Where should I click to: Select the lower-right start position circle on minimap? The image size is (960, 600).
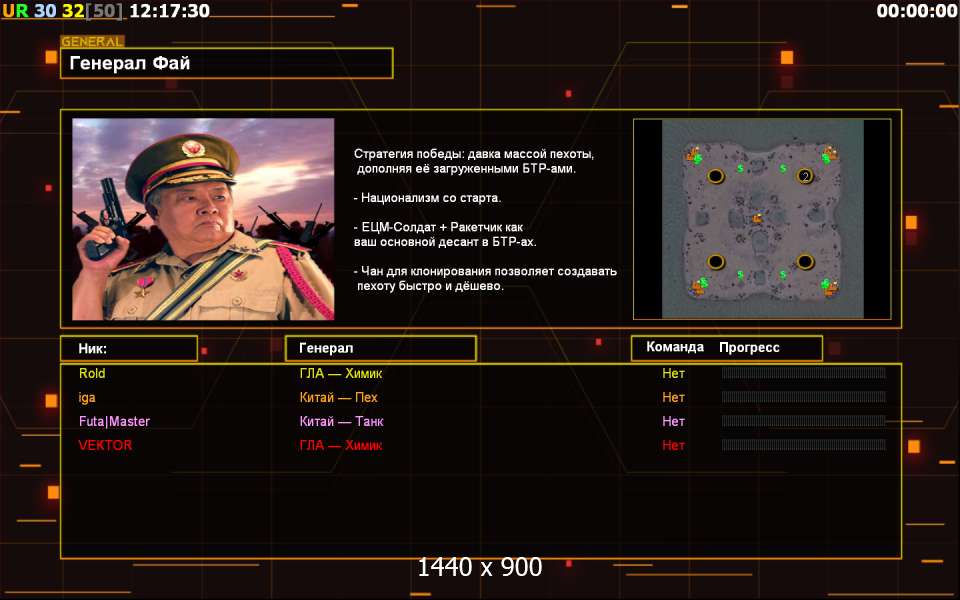(x=805, y=262)
